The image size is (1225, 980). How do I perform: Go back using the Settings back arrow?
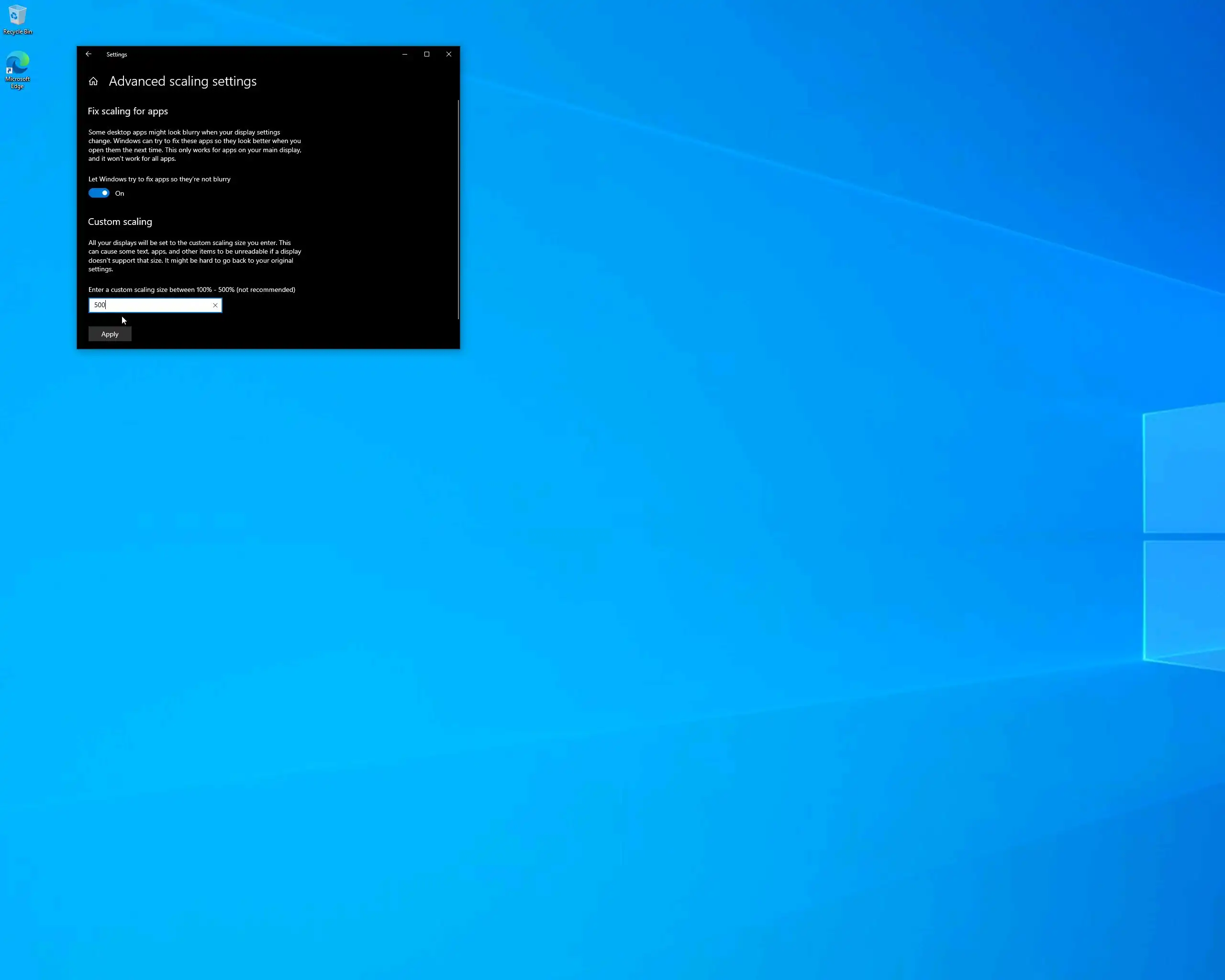pyautogui.click(x=89, y=54)
